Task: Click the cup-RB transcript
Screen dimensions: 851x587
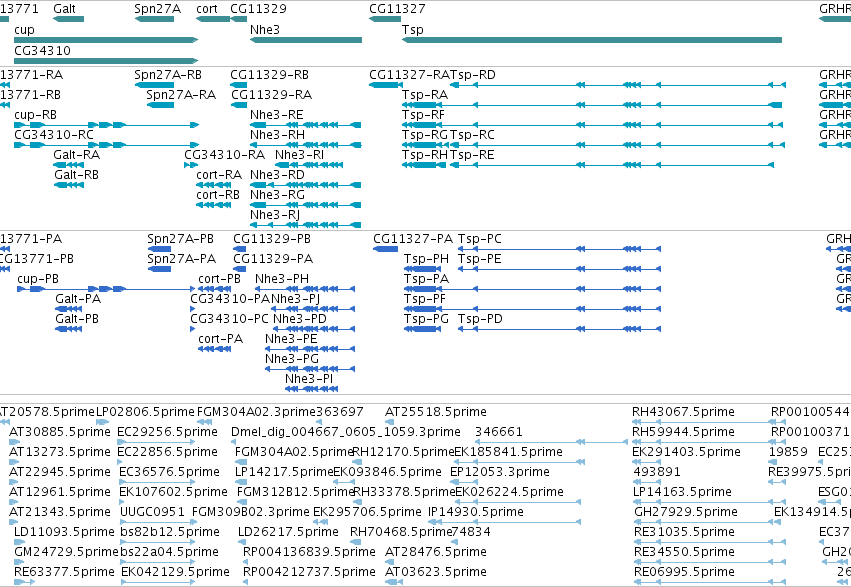Action: tap(106, 125)
